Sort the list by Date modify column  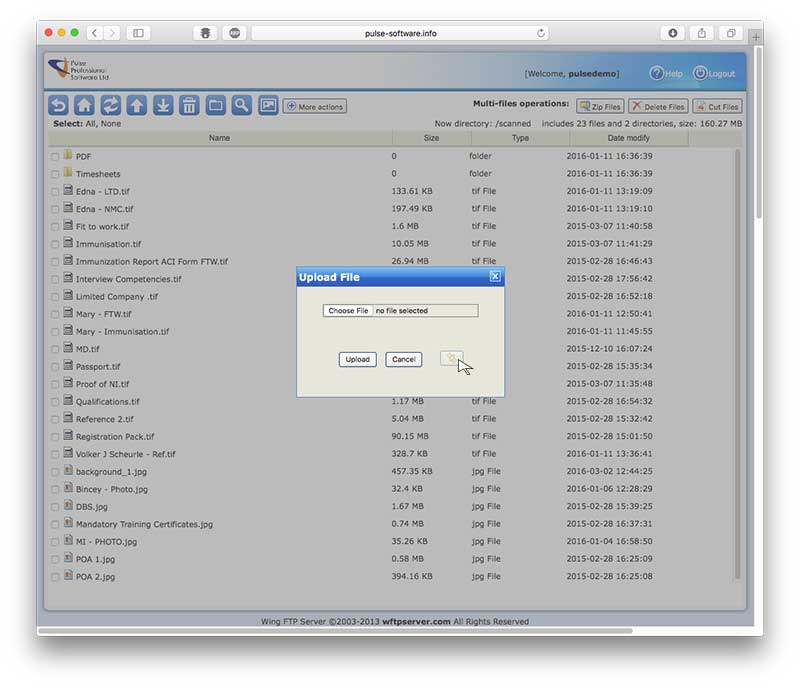tap(628, 138)
